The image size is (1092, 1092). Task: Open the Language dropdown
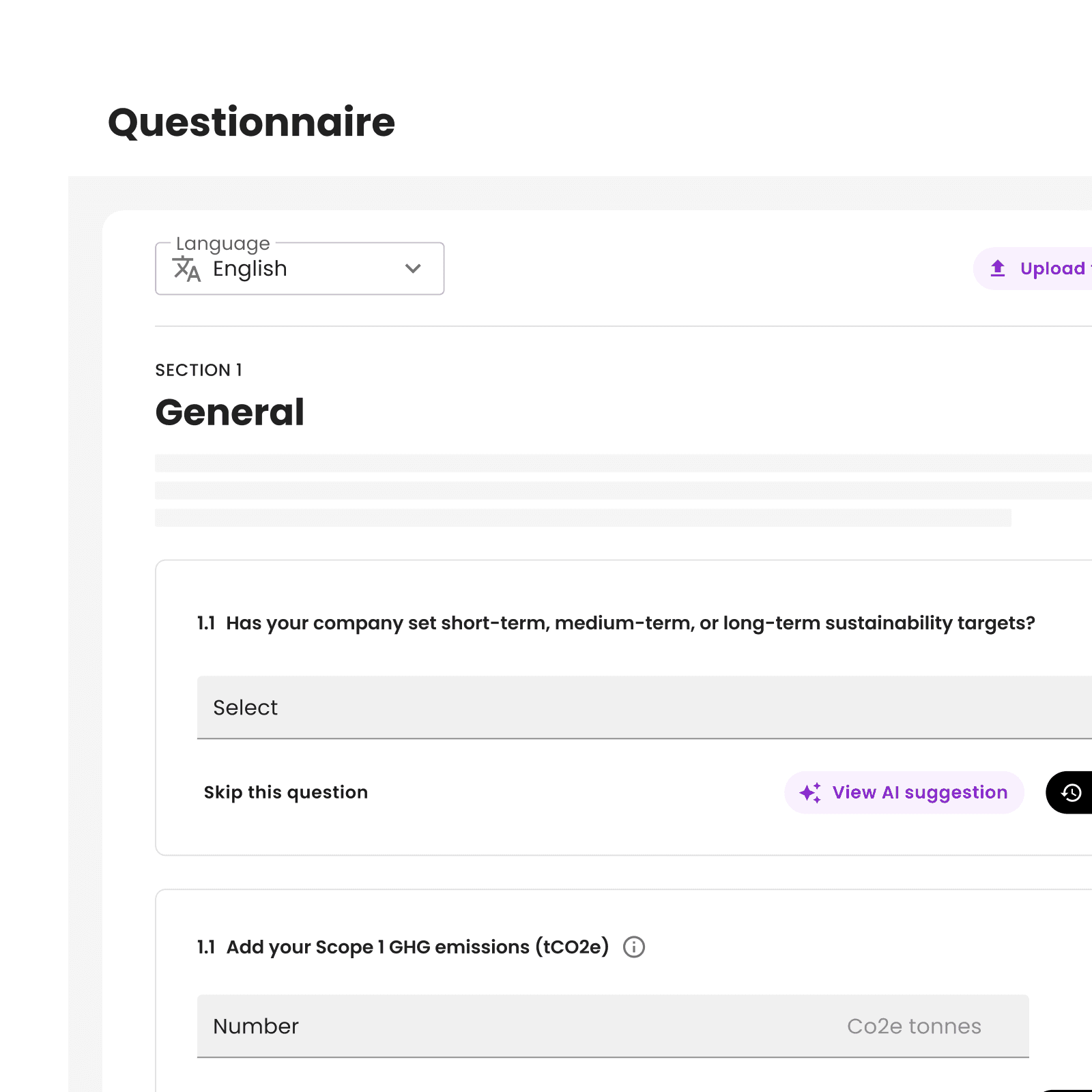(x=299, y=268)
